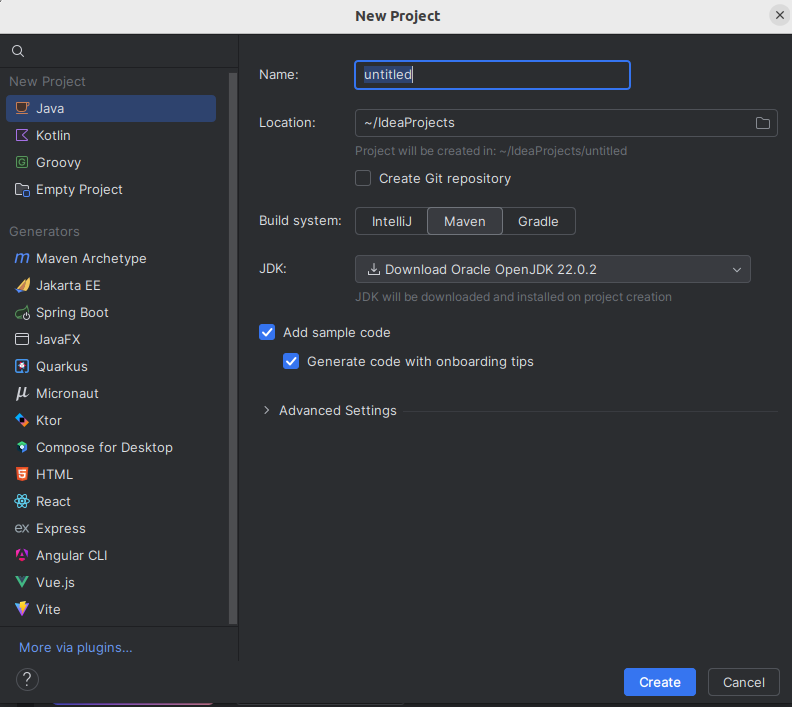The image size is (792, 707).
Task: Select Vue.js generator
Action: pyautogui.click(x=111, y=582)
